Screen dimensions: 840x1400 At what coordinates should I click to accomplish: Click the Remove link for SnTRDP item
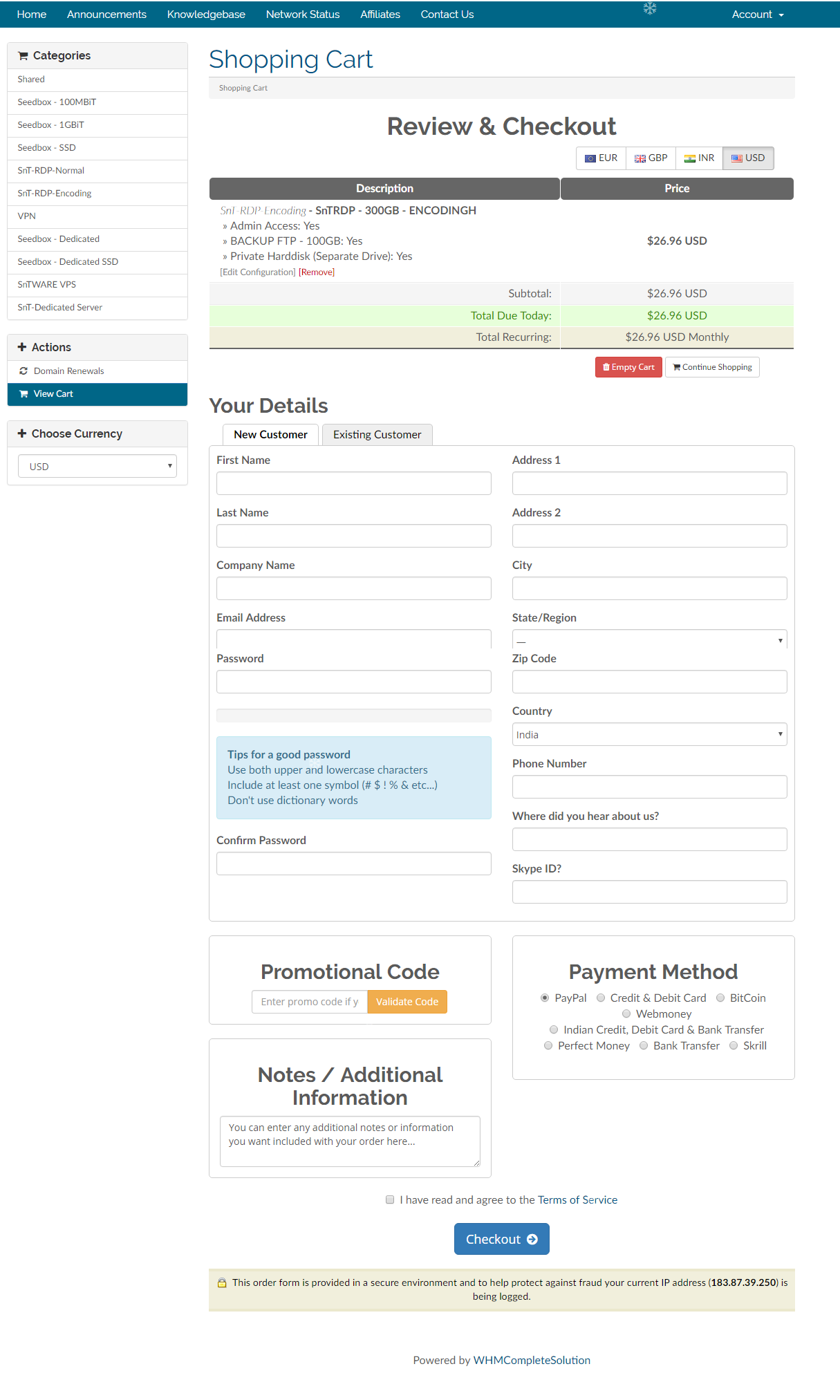(x=317, y=272)
